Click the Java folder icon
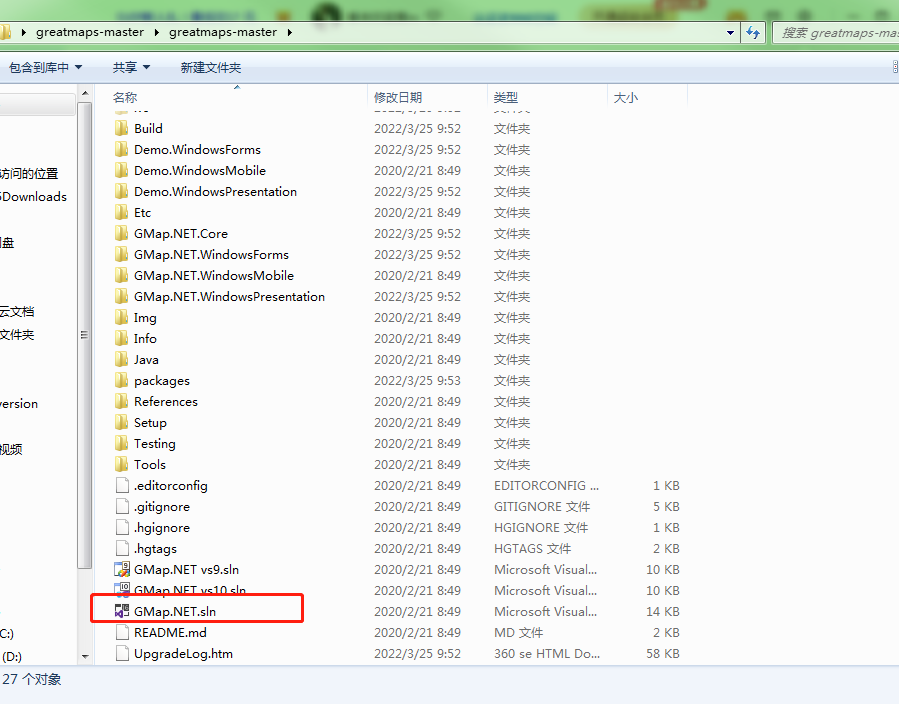Viewport: 899px width, 704px height. 122,359
